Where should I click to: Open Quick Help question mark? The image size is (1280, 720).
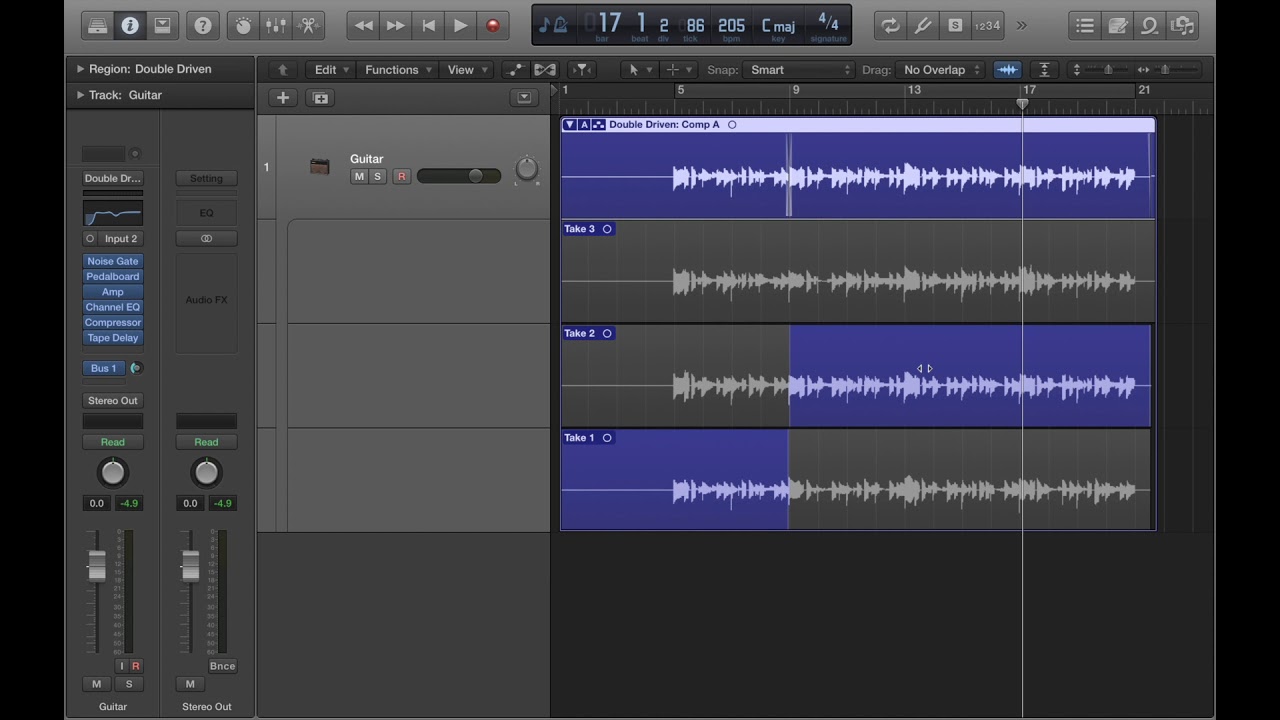pyautogui.click(x=203, y=26)
